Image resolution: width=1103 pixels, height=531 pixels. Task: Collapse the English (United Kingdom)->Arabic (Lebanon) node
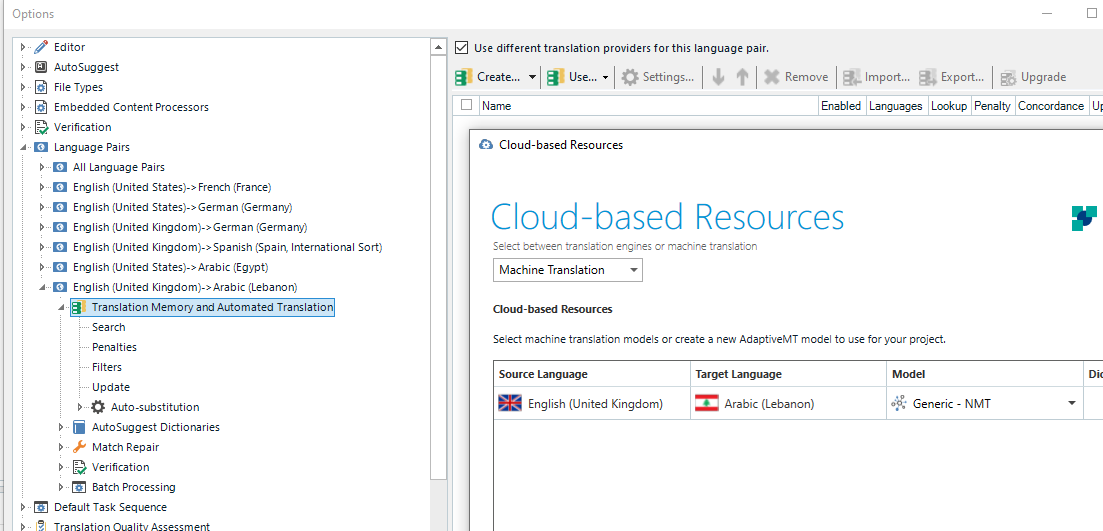pyautogui.click(x=42, y=288)
